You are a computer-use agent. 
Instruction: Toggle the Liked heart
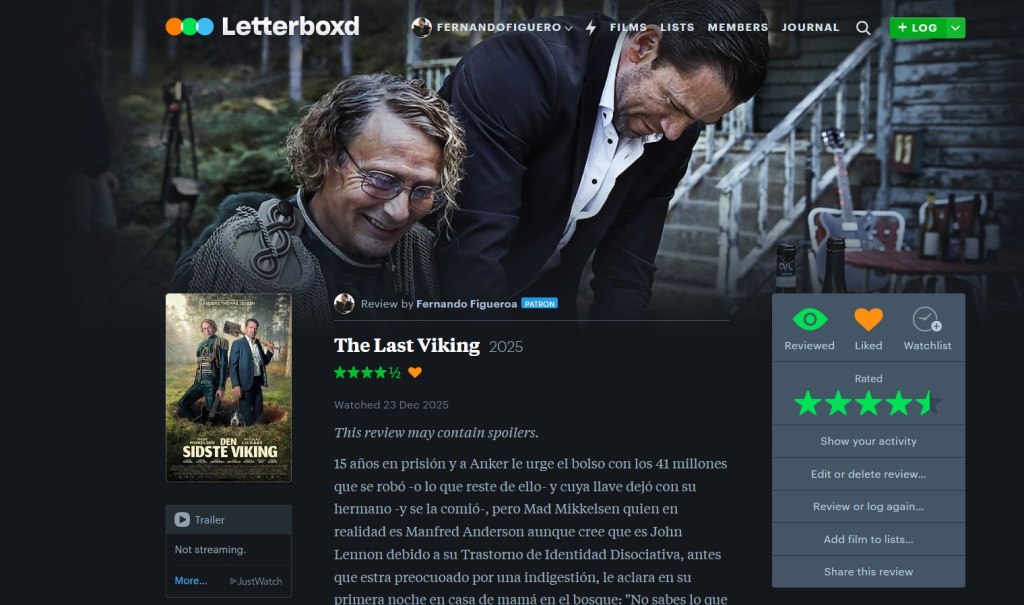pyautogui.click(x=868, y=319)
